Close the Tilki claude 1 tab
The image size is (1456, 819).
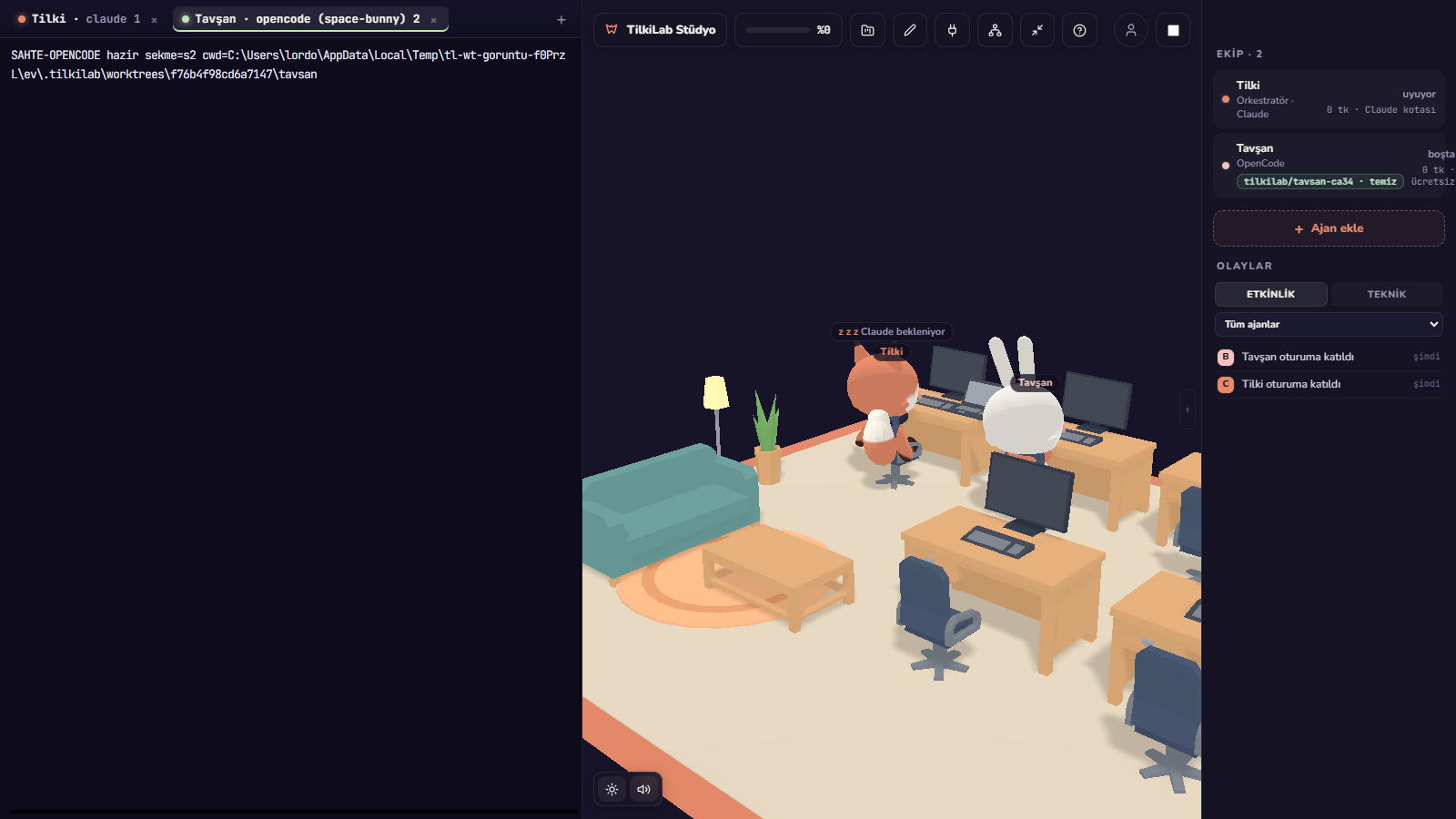tap(154, 20)
